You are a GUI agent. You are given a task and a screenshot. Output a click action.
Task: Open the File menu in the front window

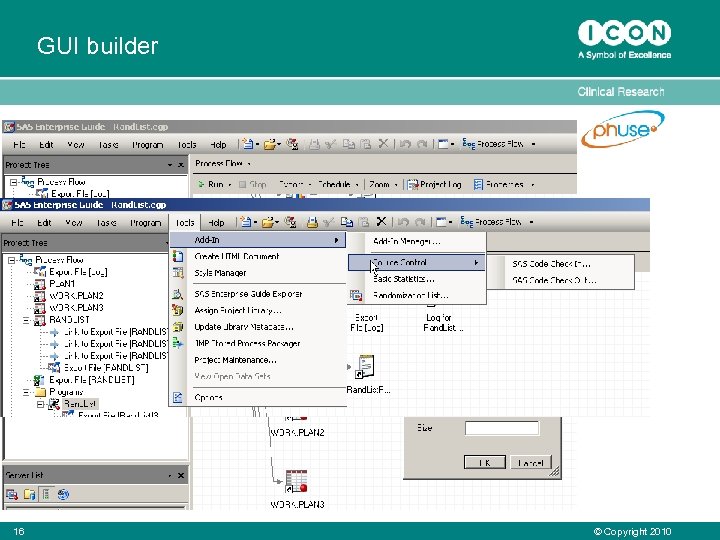pos(17,223)
